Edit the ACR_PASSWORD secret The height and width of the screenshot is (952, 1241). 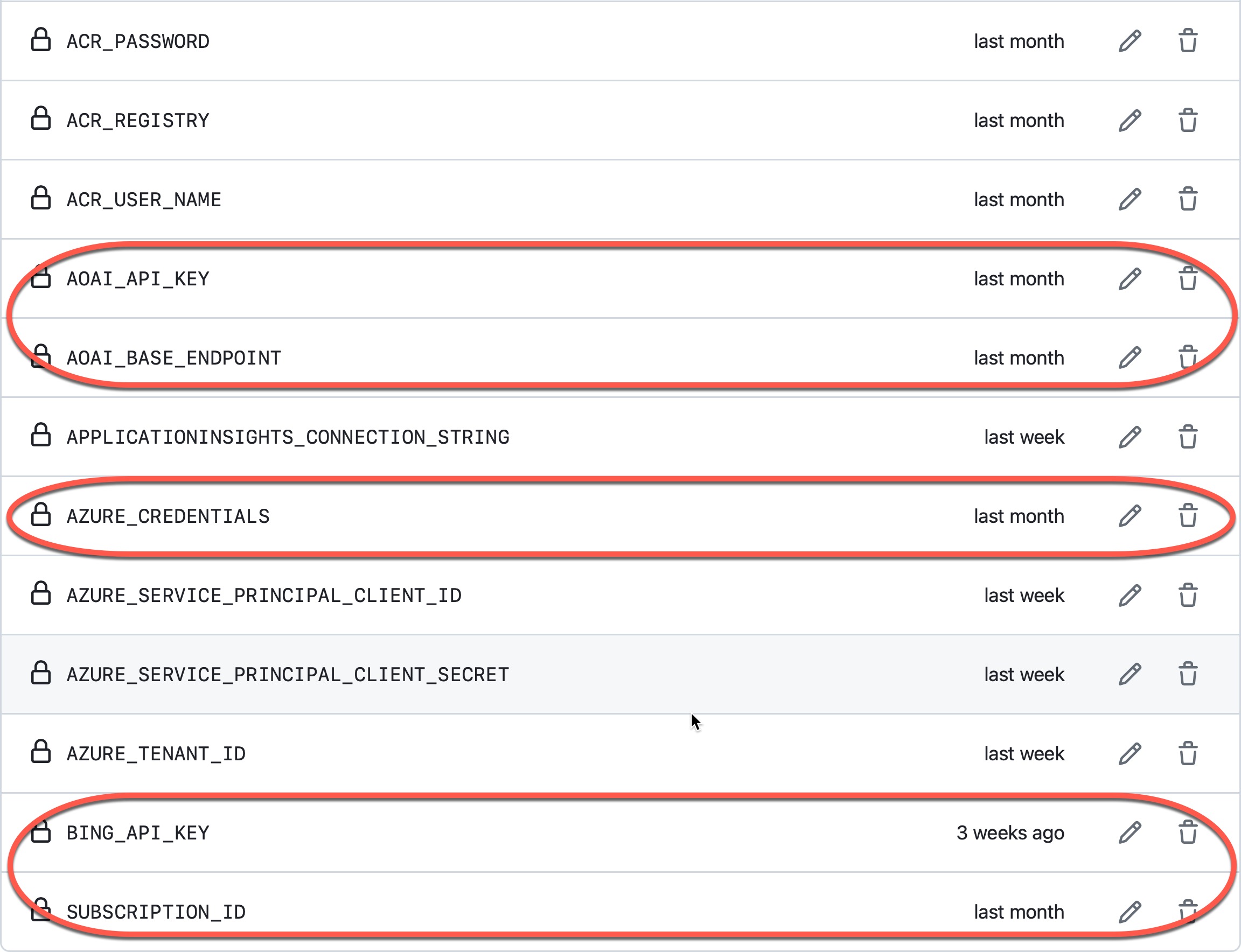point(1130,41)
